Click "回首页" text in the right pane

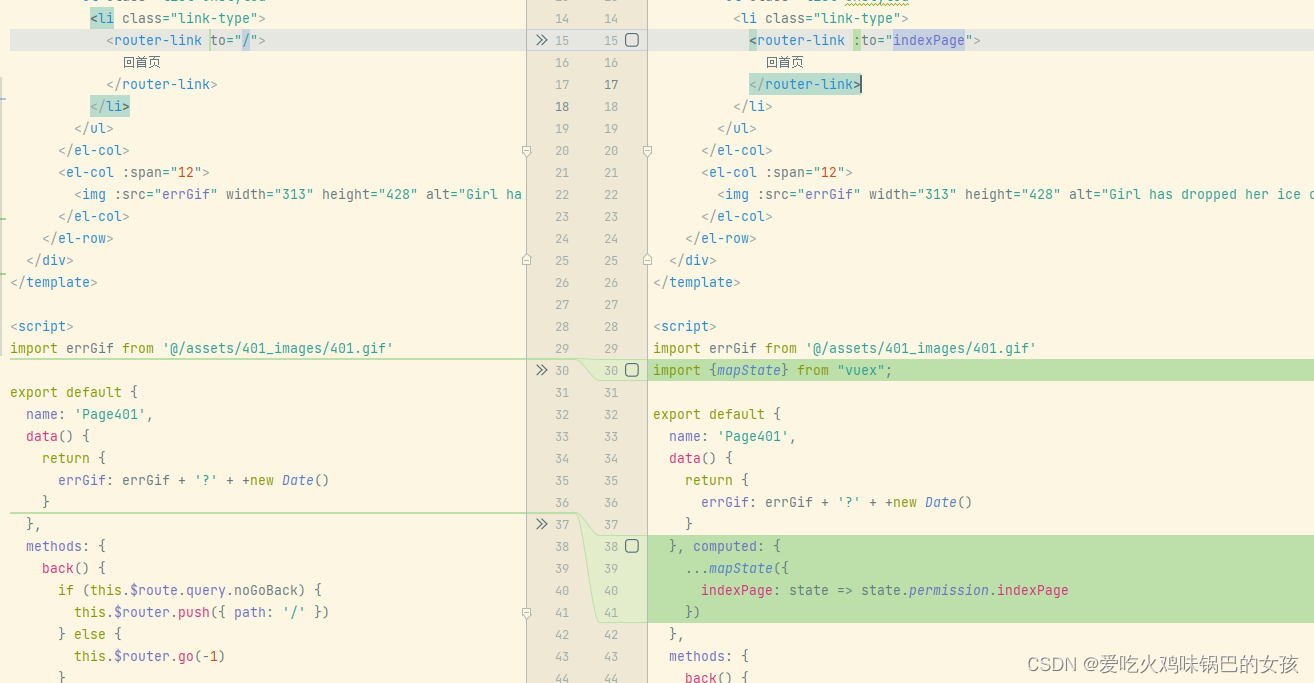point(785,62)
